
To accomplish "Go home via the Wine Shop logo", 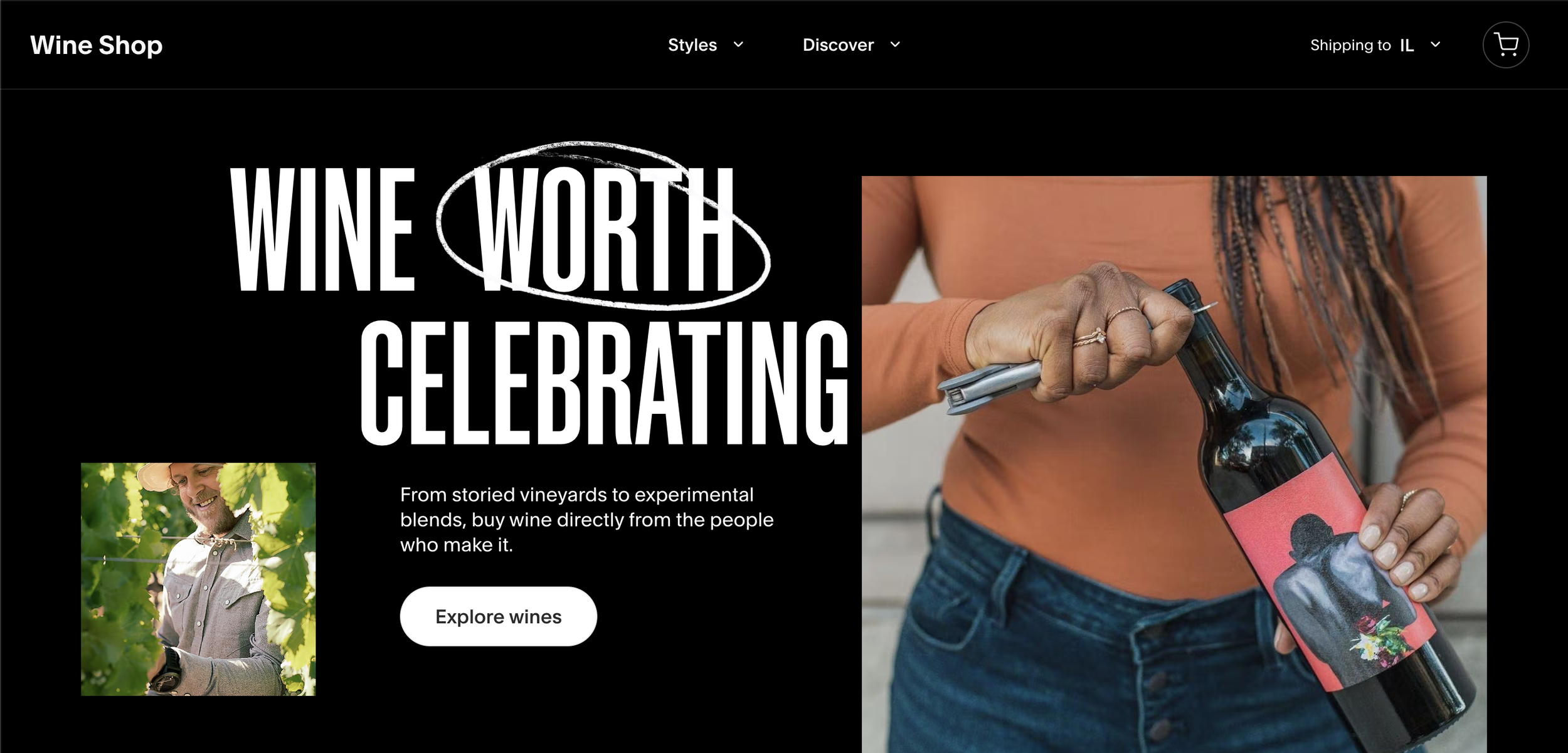I will [x=97, y=45].
